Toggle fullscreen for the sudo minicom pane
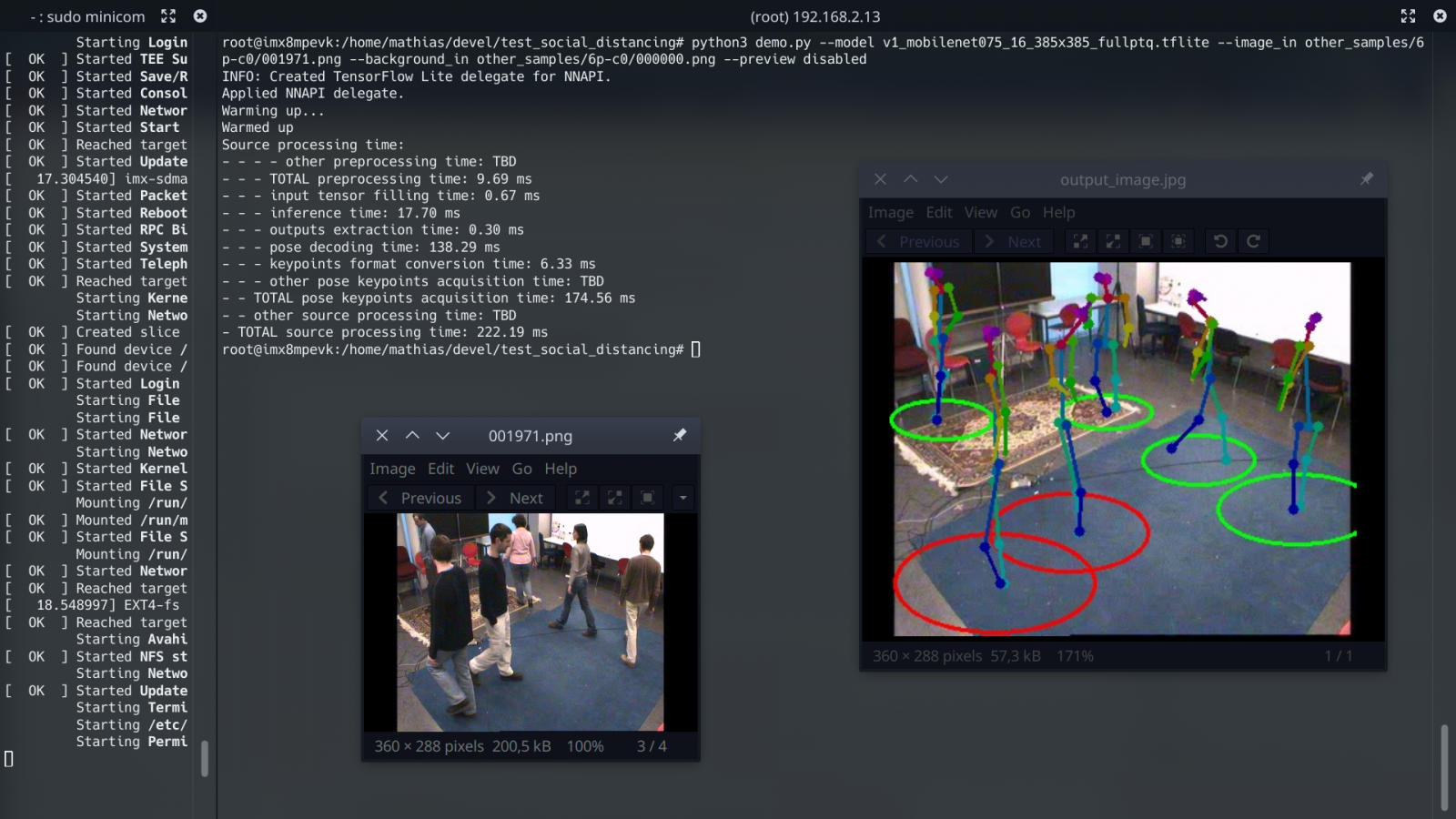This screenshot has height=819, width=1456. (x=168, y=16)
